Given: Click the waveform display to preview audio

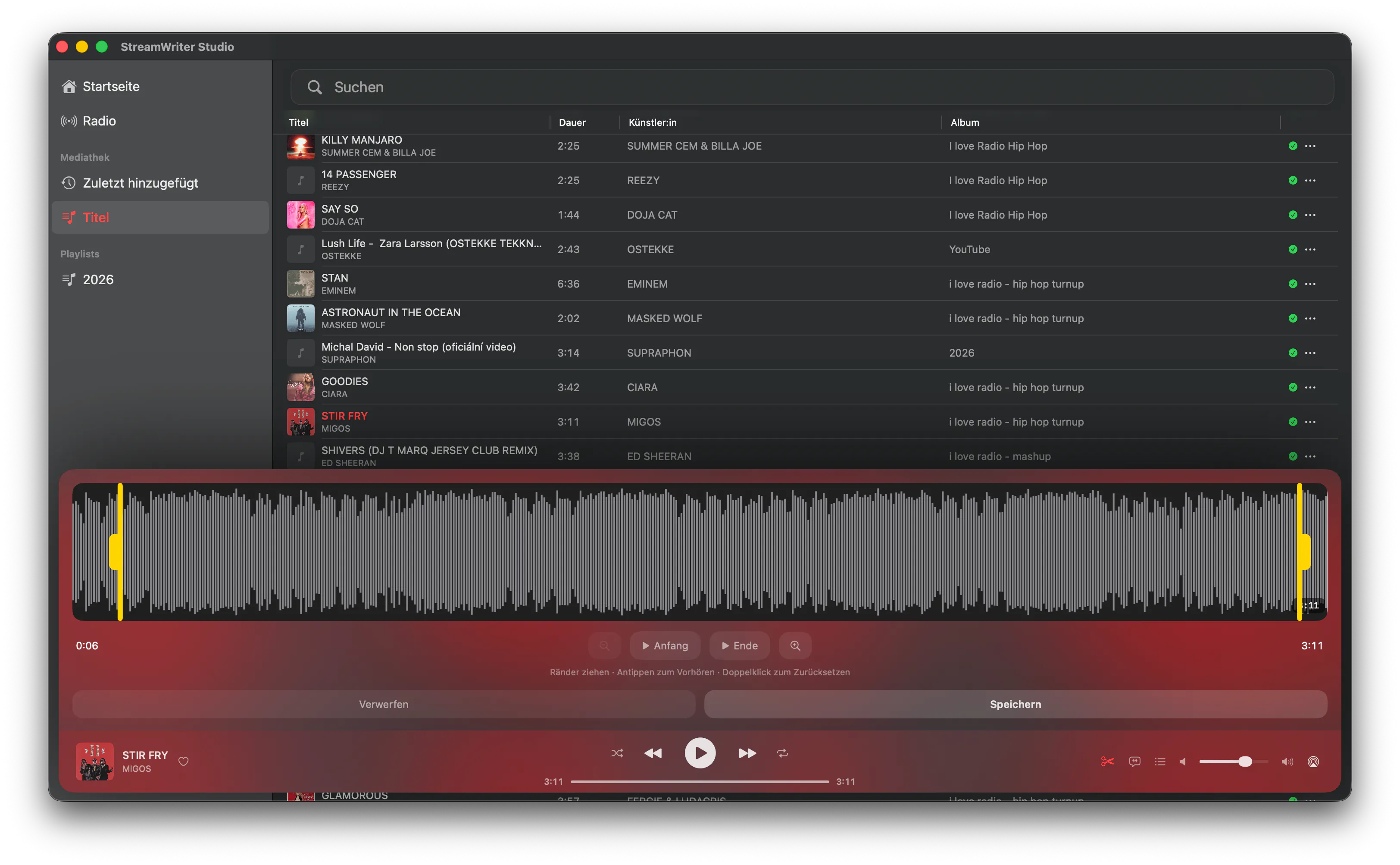Looking at the screenshot, I should pyautogui.click(x=700, y=552).
